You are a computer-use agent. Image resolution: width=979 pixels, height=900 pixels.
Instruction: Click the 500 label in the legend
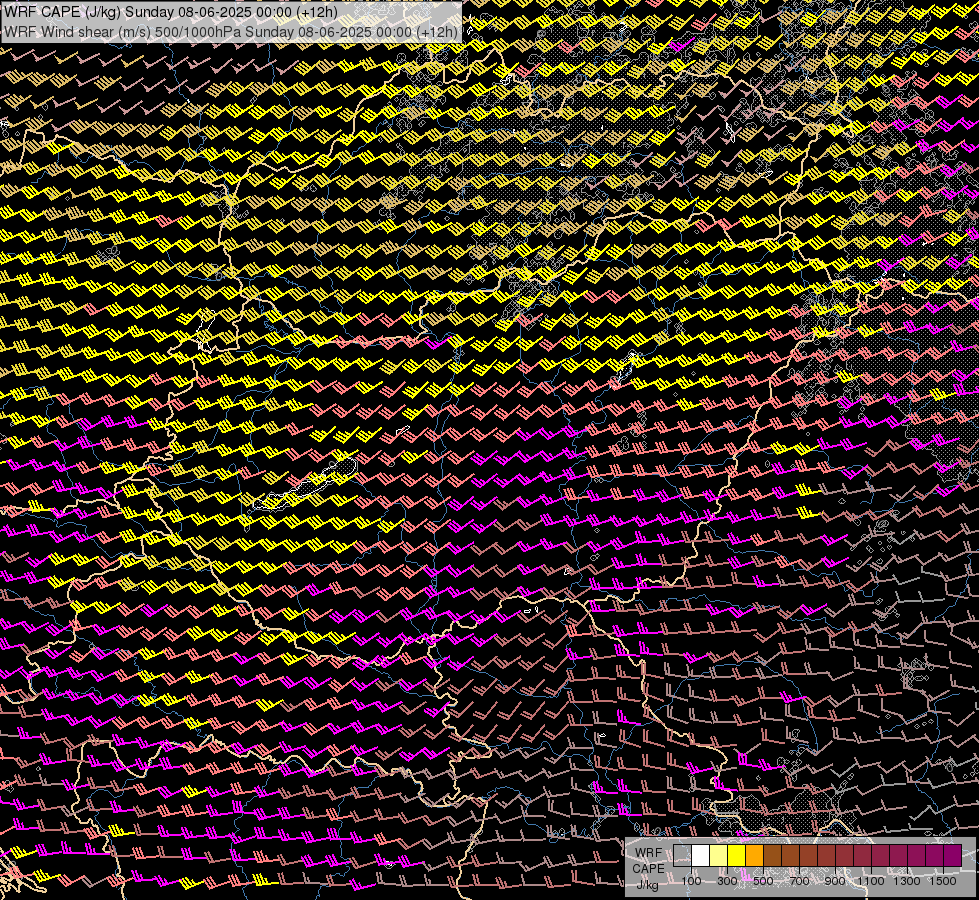coord(763,881)
